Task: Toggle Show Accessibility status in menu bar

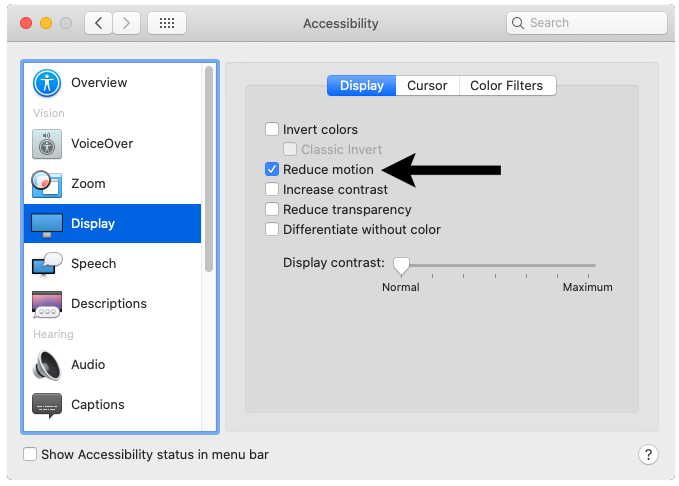Action: [x=31, y=455]
